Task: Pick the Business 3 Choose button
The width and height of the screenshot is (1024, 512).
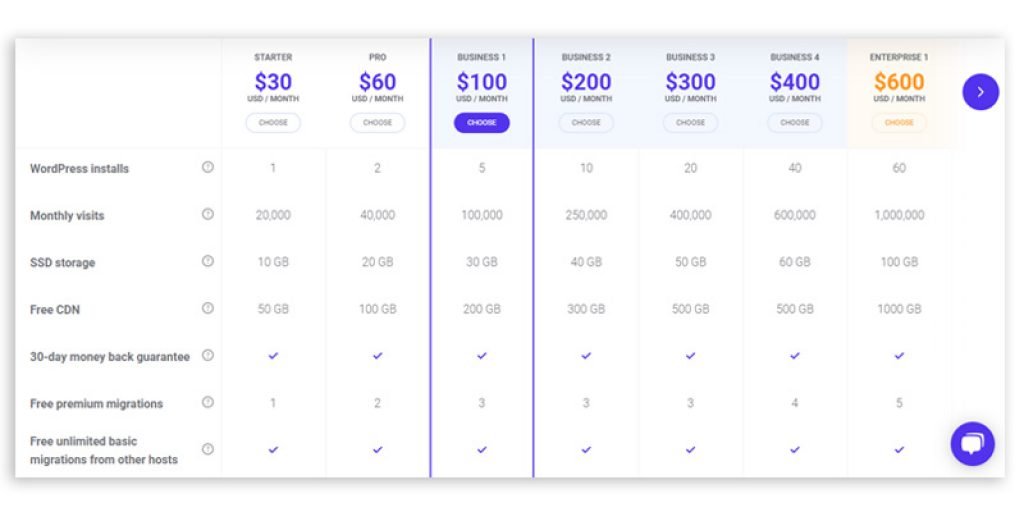Action: point(690,123)
